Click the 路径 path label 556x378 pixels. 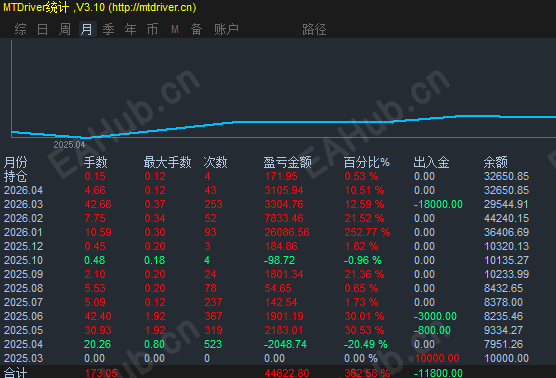click(x=314, y=29)
